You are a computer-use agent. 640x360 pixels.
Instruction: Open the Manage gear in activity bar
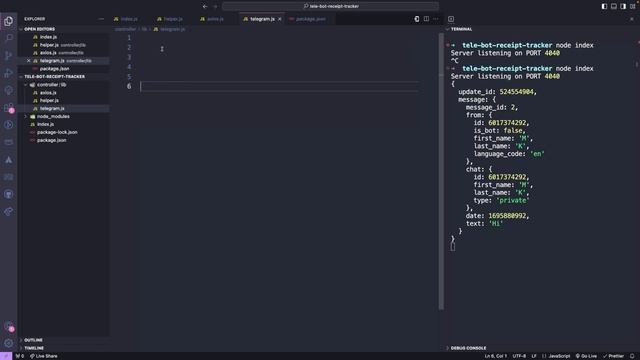(9, 343)
